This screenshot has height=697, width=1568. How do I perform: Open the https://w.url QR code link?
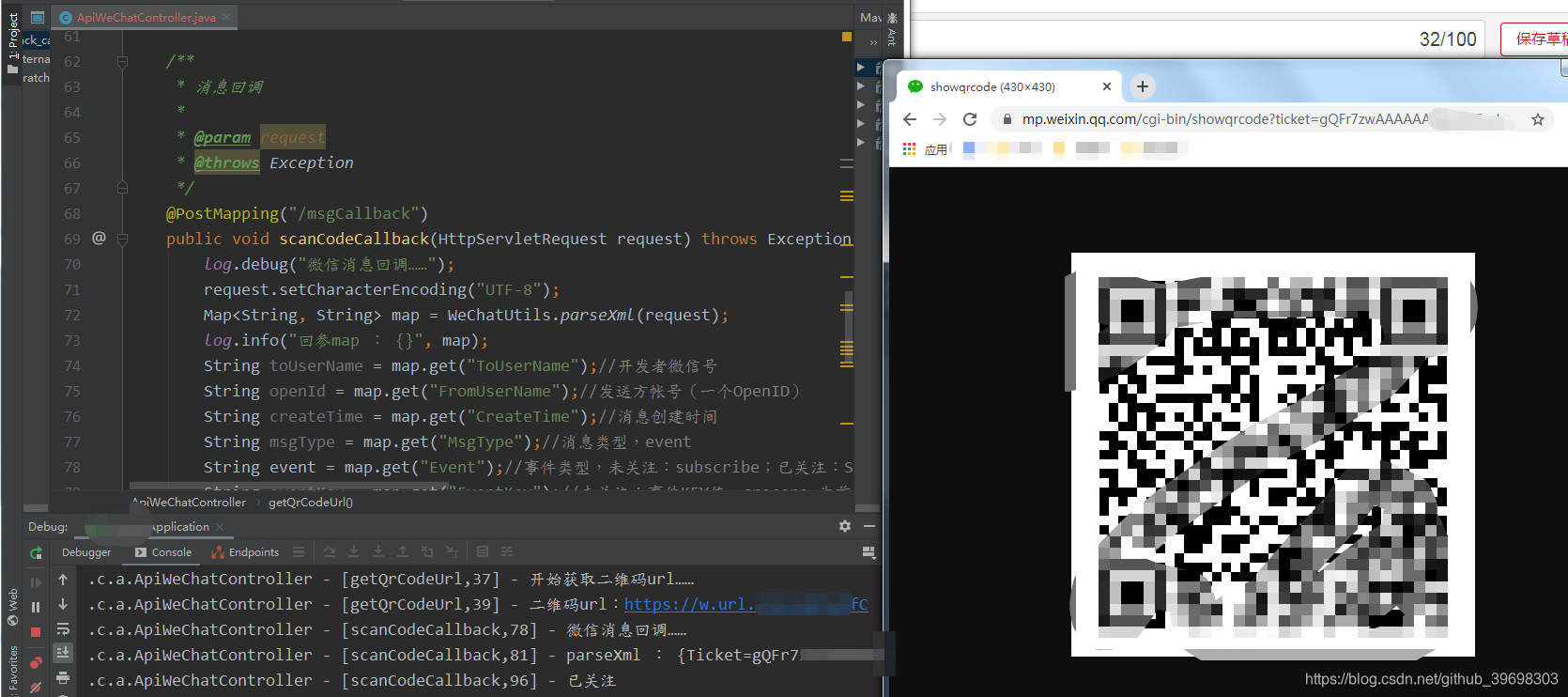(x=746, y=604)
